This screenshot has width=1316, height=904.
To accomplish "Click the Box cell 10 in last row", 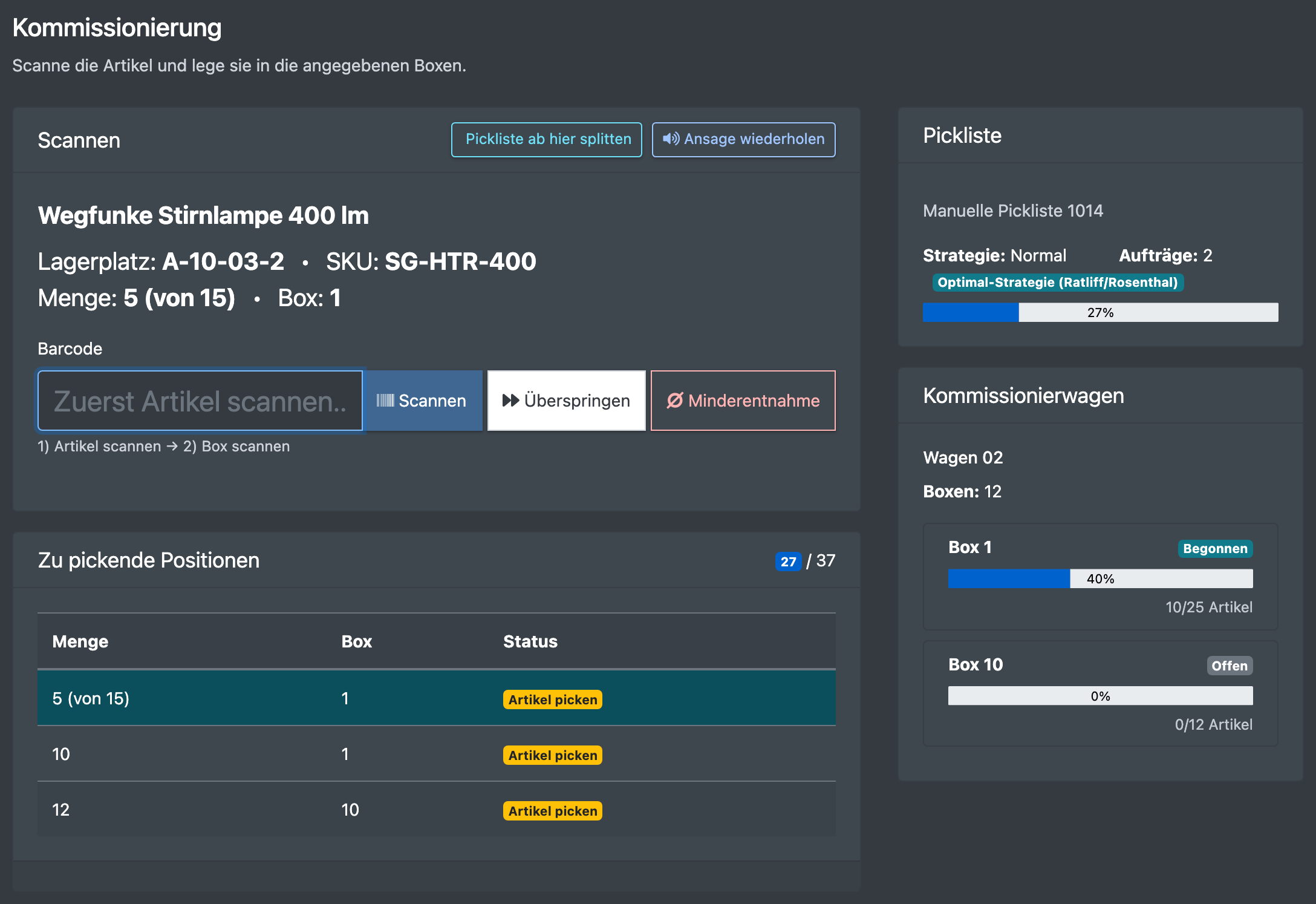I will [x=350, y=810].
